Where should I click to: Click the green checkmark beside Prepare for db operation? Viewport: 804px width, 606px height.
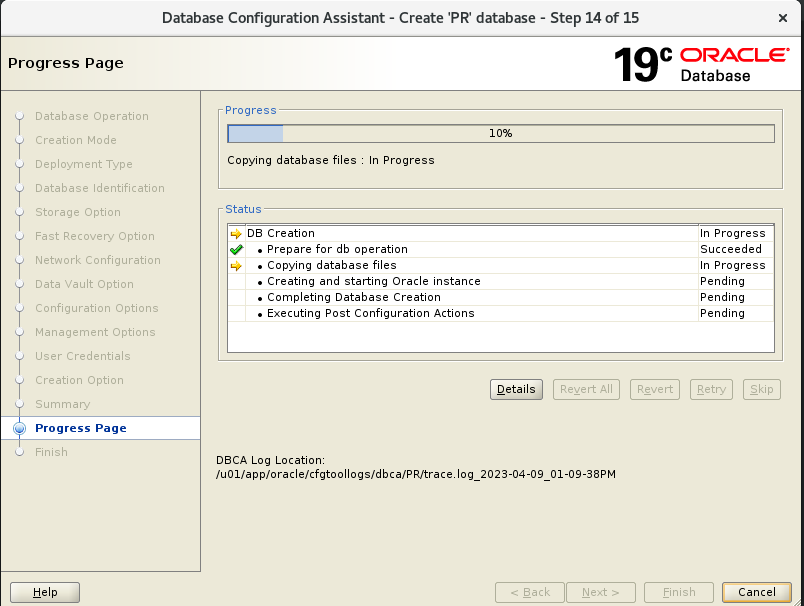pyautogui.click(x=236, y=250)
